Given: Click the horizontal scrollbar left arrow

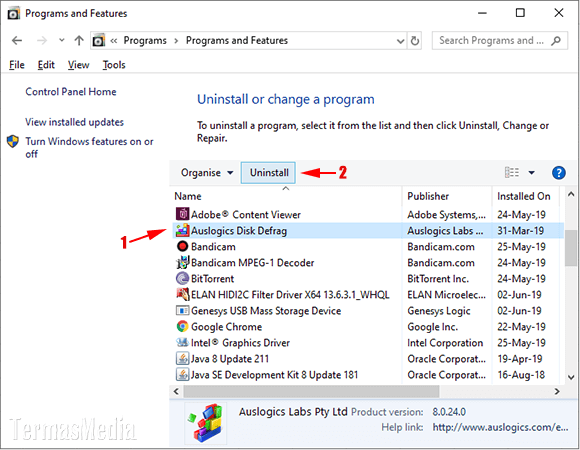Looking at the screenshot, I should [x=176, y=391].
